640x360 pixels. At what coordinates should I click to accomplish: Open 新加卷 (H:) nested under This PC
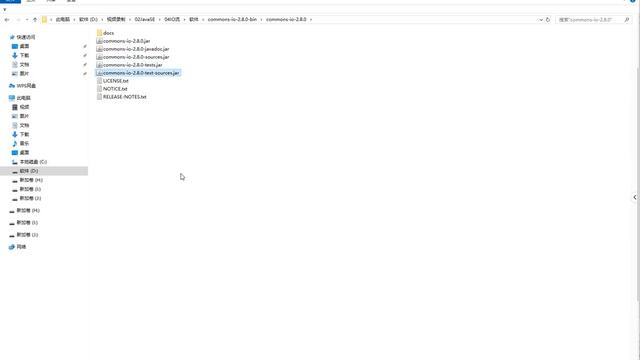tap(27, 180)
